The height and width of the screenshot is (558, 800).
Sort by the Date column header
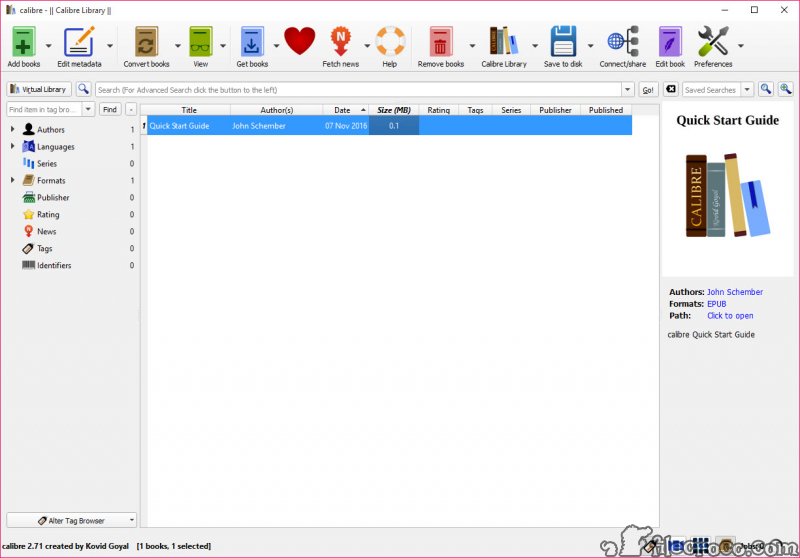pyautogui.click(x=346, y=110)
